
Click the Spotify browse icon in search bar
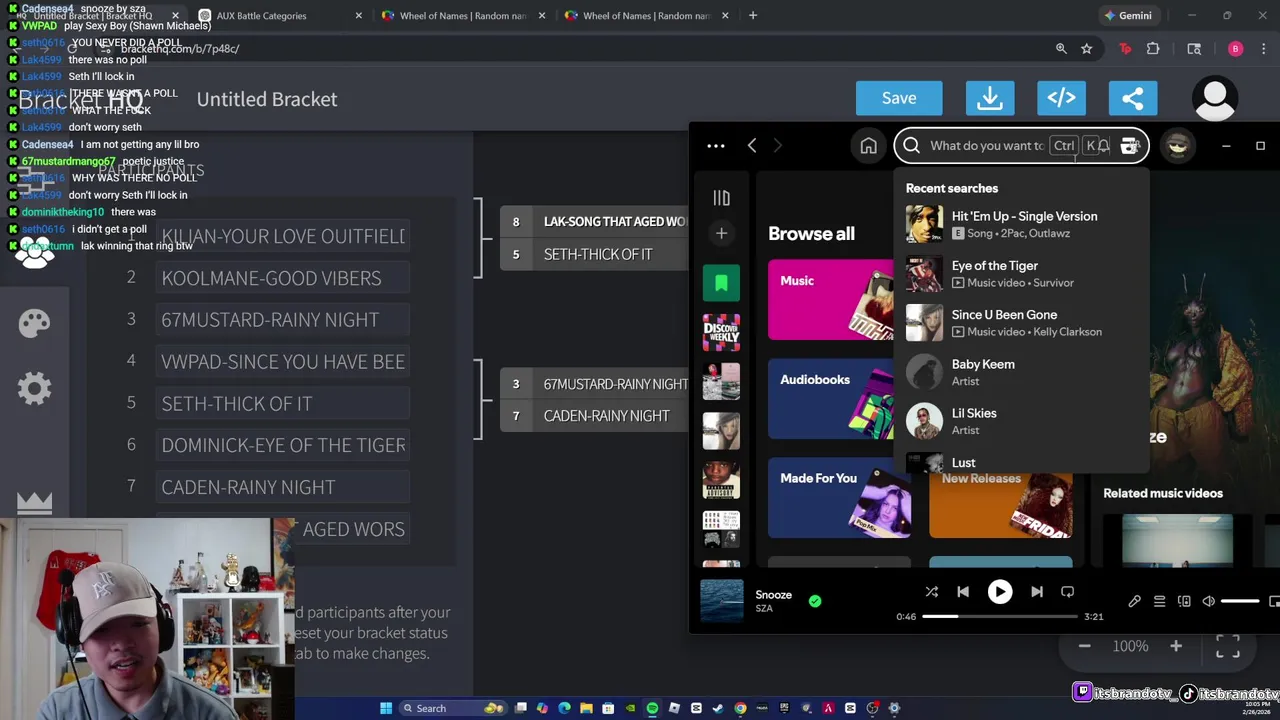pos(1129,146)
